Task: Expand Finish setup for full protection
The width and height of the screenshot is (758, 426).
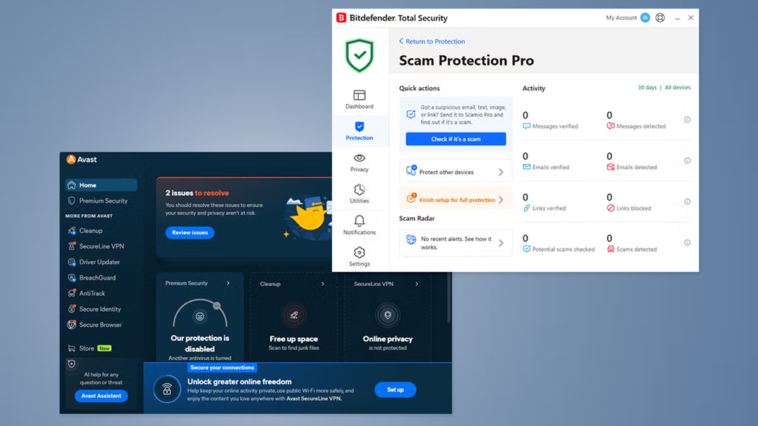Action: click(x=455, y=200)
